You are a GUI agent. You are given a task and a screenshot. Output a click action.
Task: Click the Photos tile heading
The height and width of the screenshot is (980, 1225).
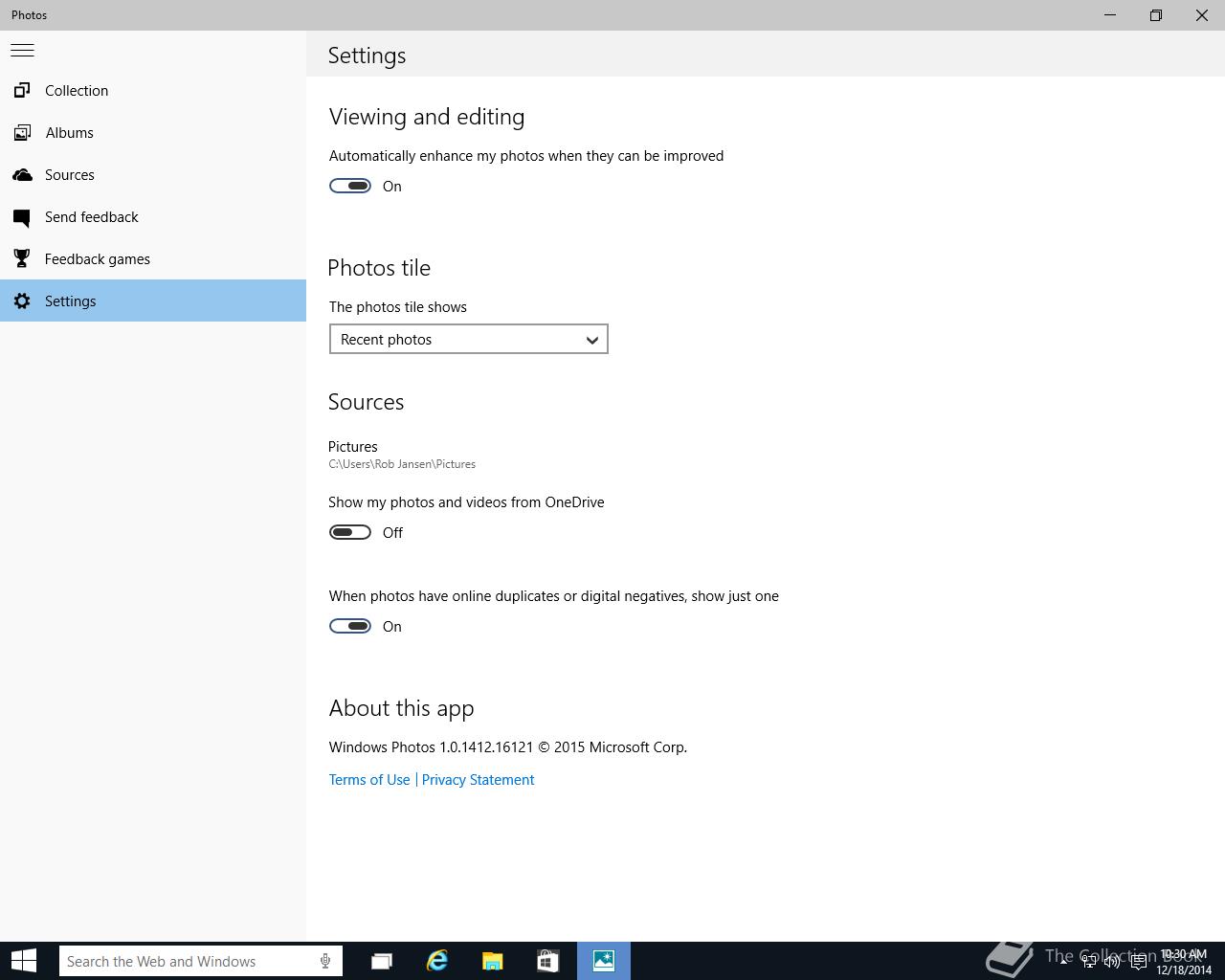click(x=379, y=268)
